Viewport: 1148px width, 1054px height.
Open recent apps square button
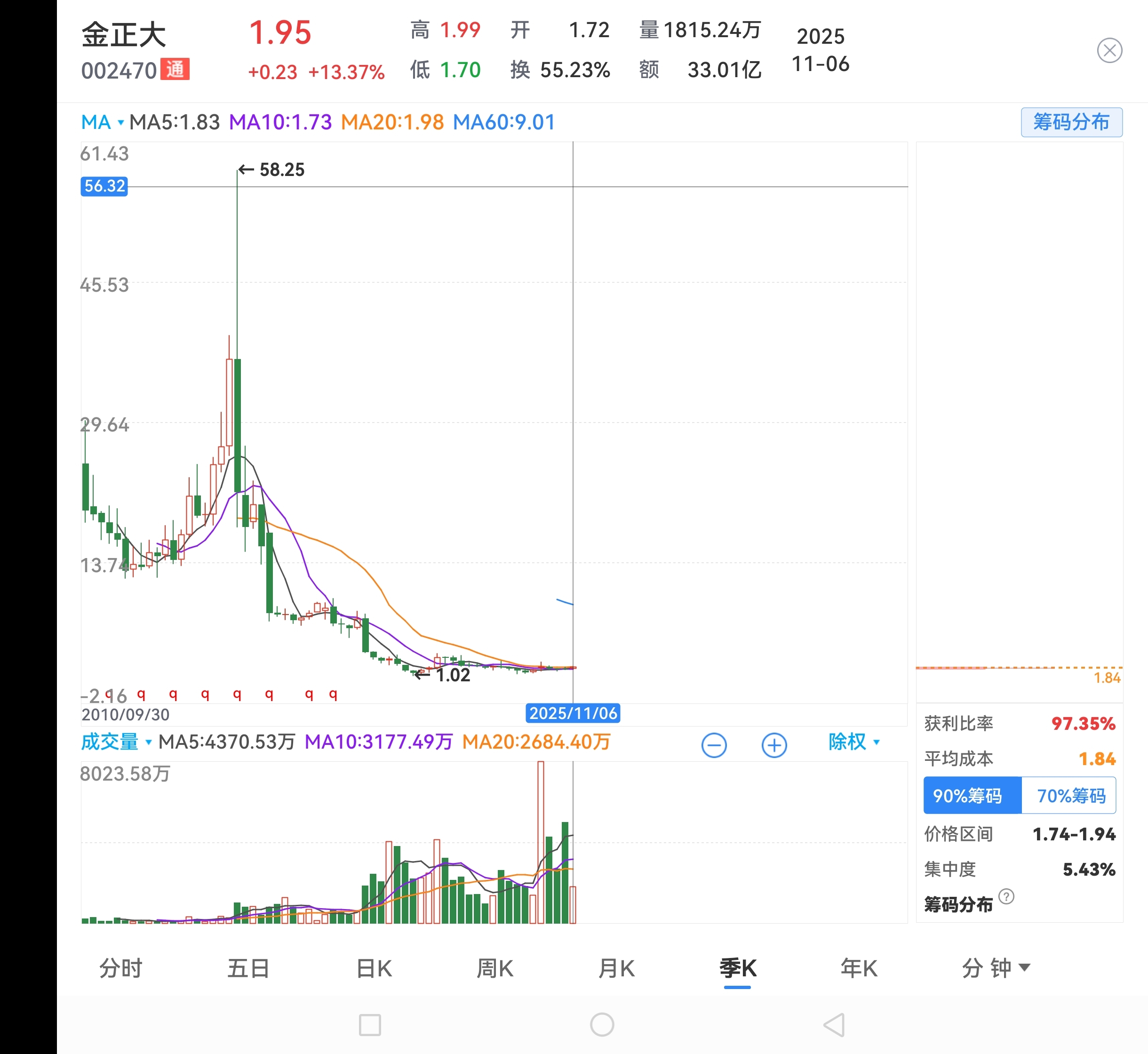[x=369, y=1025]
